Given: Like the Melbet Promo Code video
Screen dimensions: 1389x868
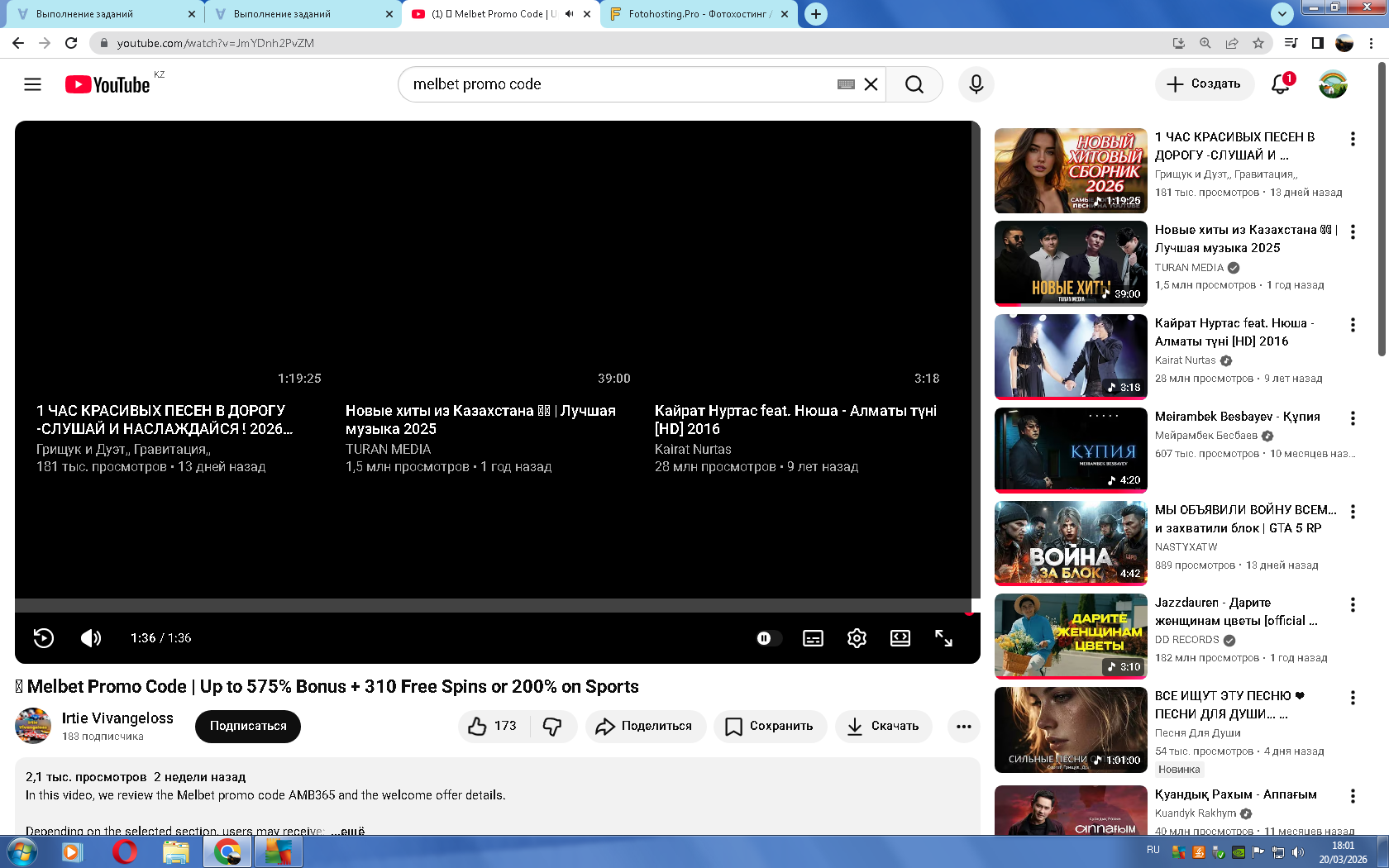Looking at the screenshot, I should pos(494,727).
